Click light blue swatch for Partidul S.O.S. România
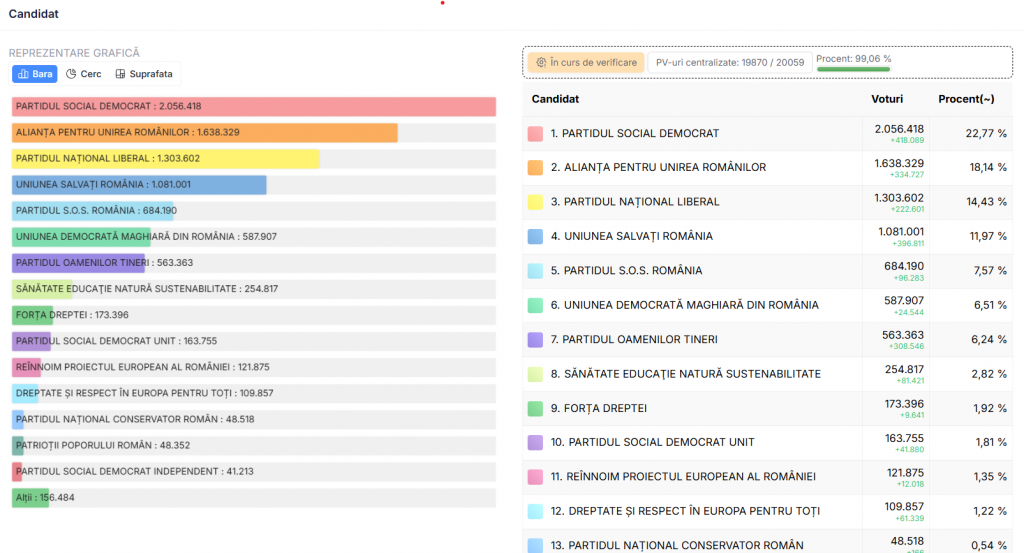This screenshot has height=553, width=1024. 535,271
